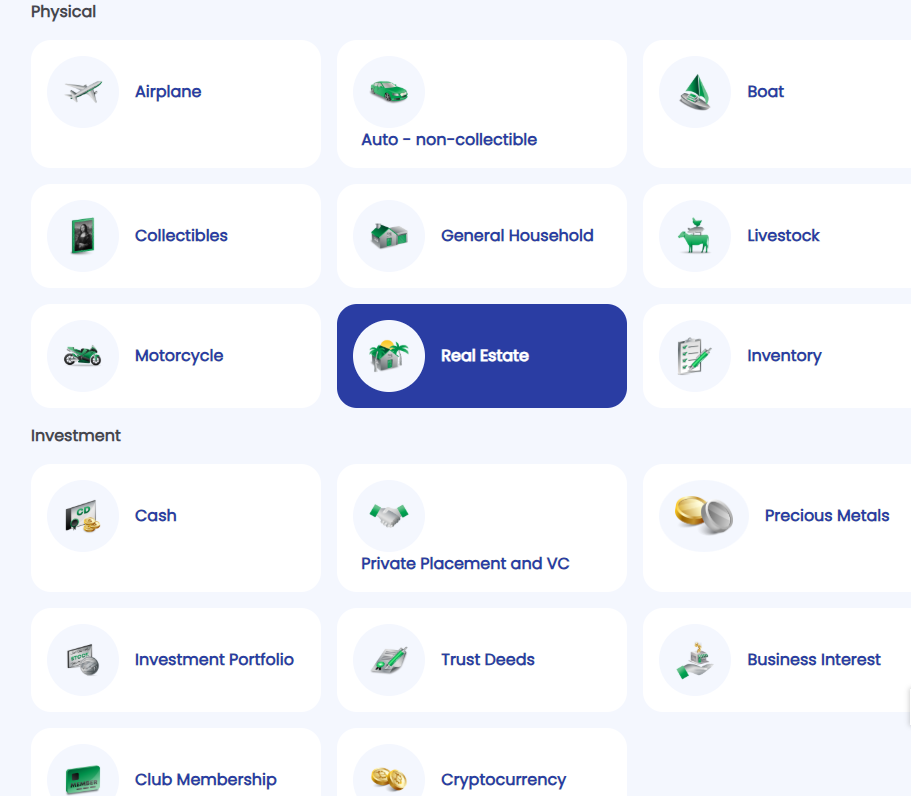911x796 pixels.
Task: Click the green motorcycle icon
Action: (x=83, y=356)
